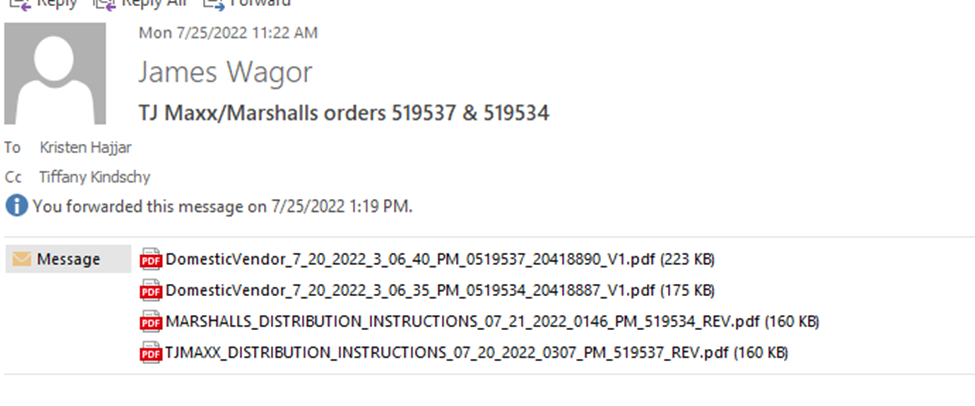
Task: Select the Message envelope icon
Action: pos(22,259)
